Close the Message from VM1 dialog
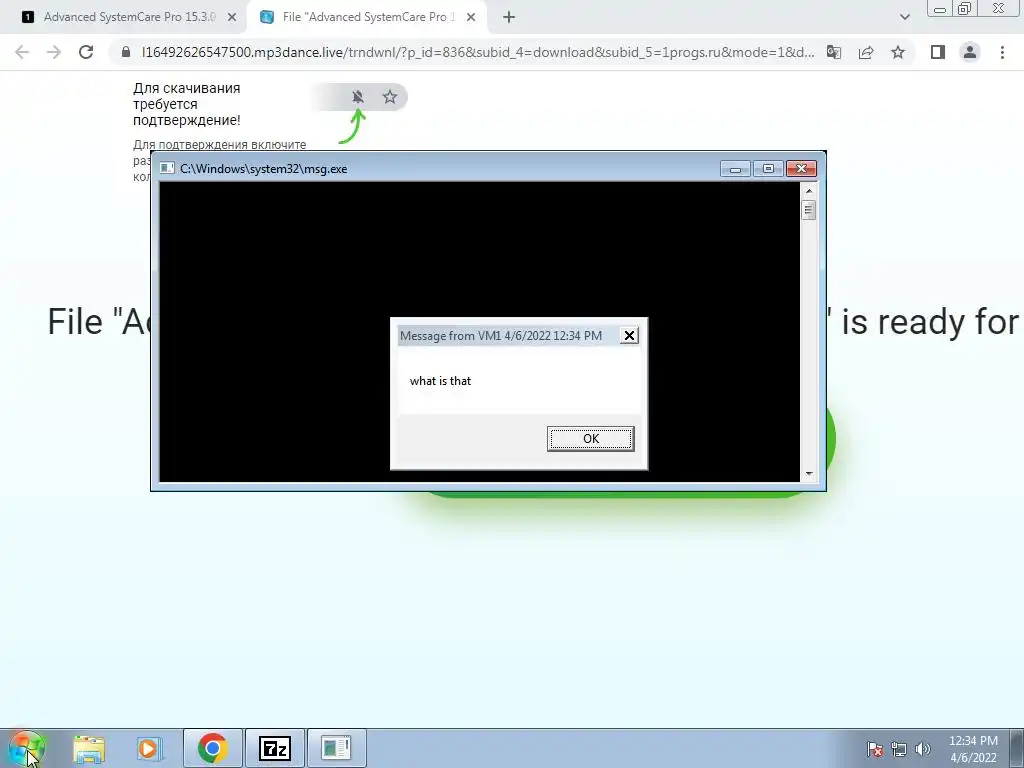The image size is (1024, 768). pos(629,336)
